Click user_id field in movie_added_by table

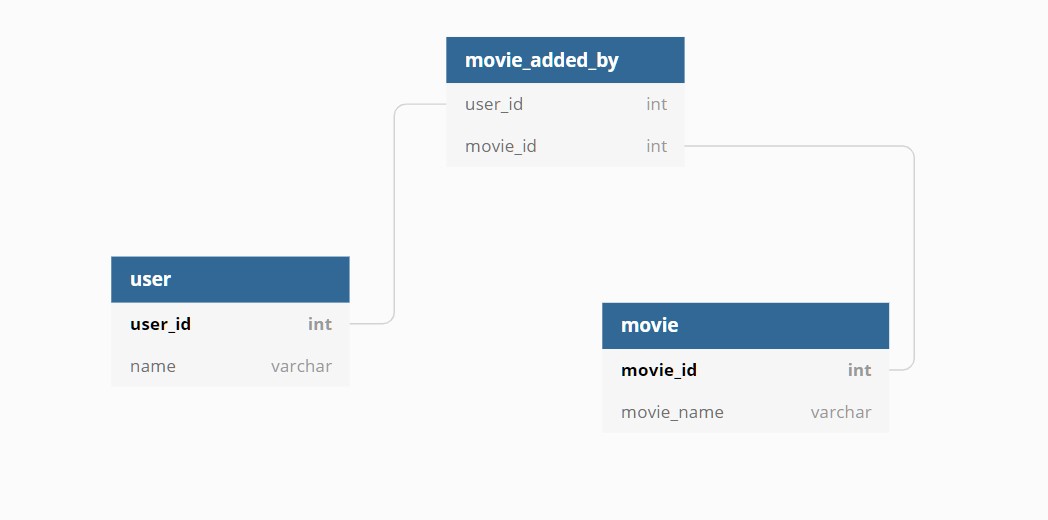tap(494, 104)
